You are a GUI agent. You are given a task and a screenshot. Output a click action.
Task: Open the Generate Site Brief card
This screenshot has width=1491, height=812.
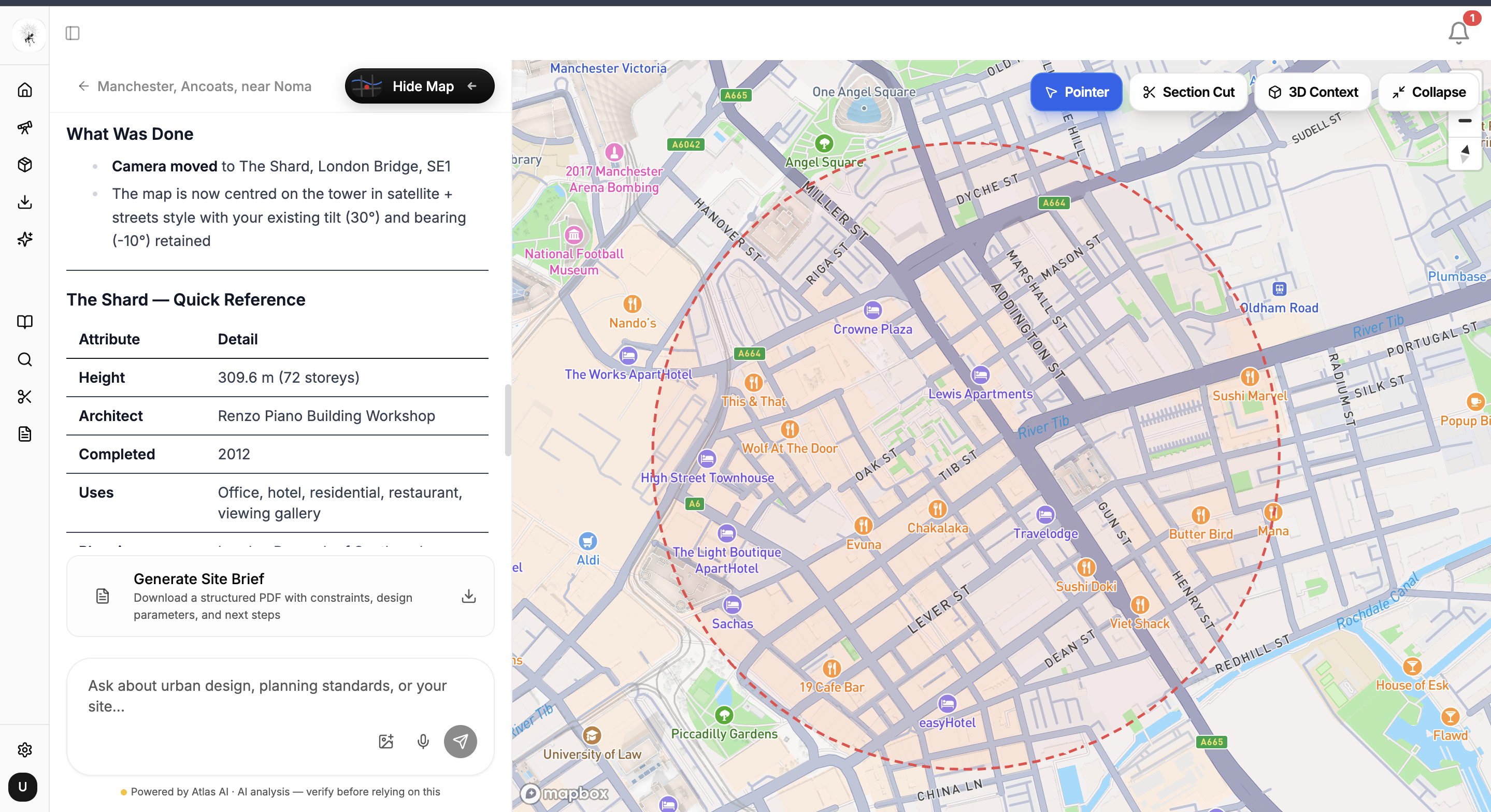coord(280,596)
